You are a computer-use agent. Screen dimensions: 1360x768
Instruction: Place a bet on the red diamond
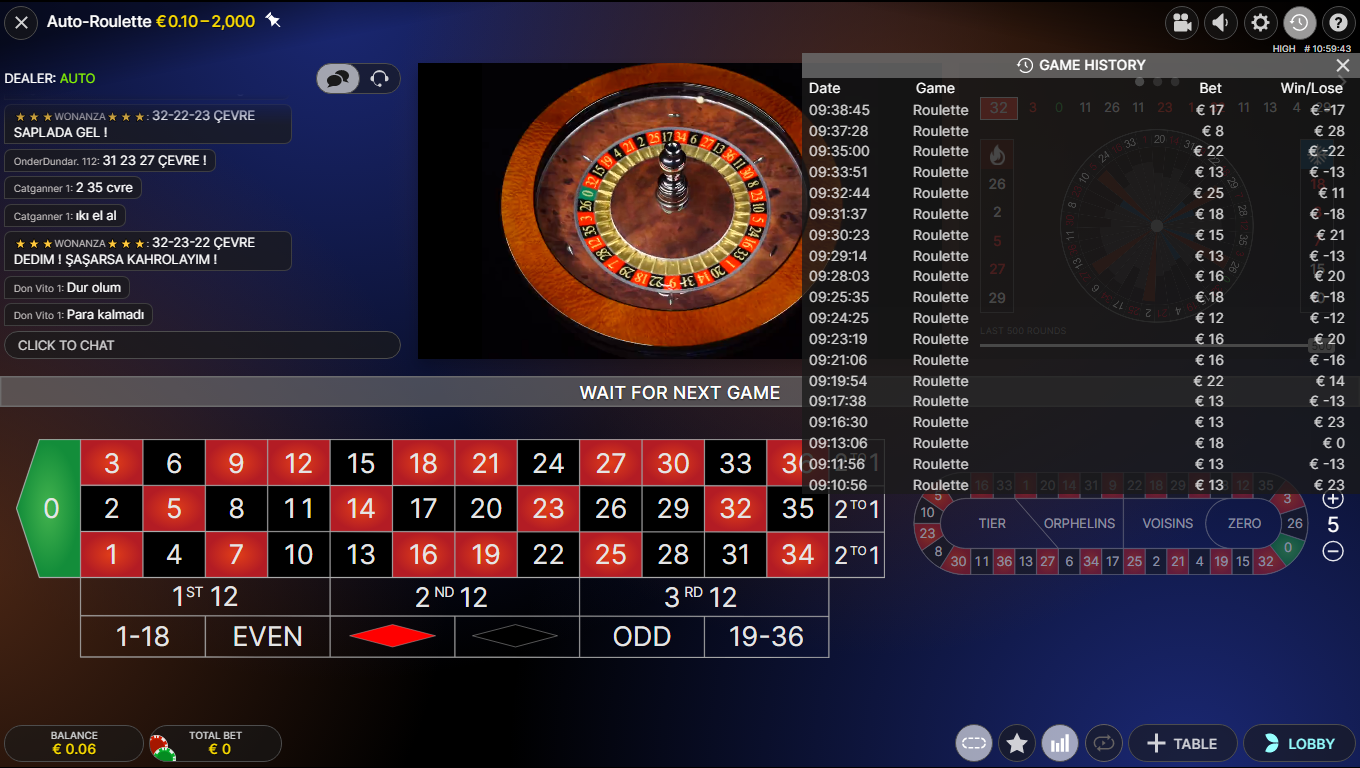point(392,636)
